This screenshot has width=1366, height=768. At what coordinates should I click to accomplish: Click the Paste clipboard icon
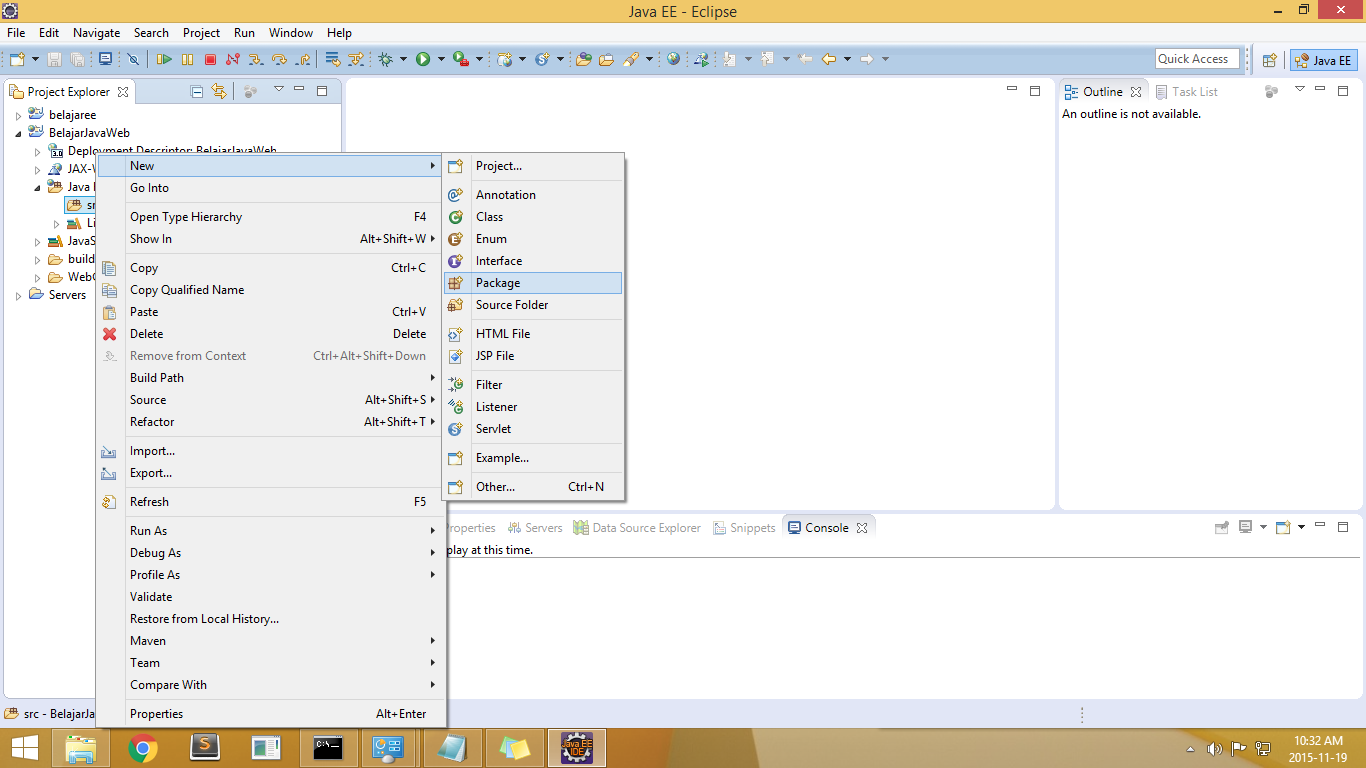coord(109,312)
